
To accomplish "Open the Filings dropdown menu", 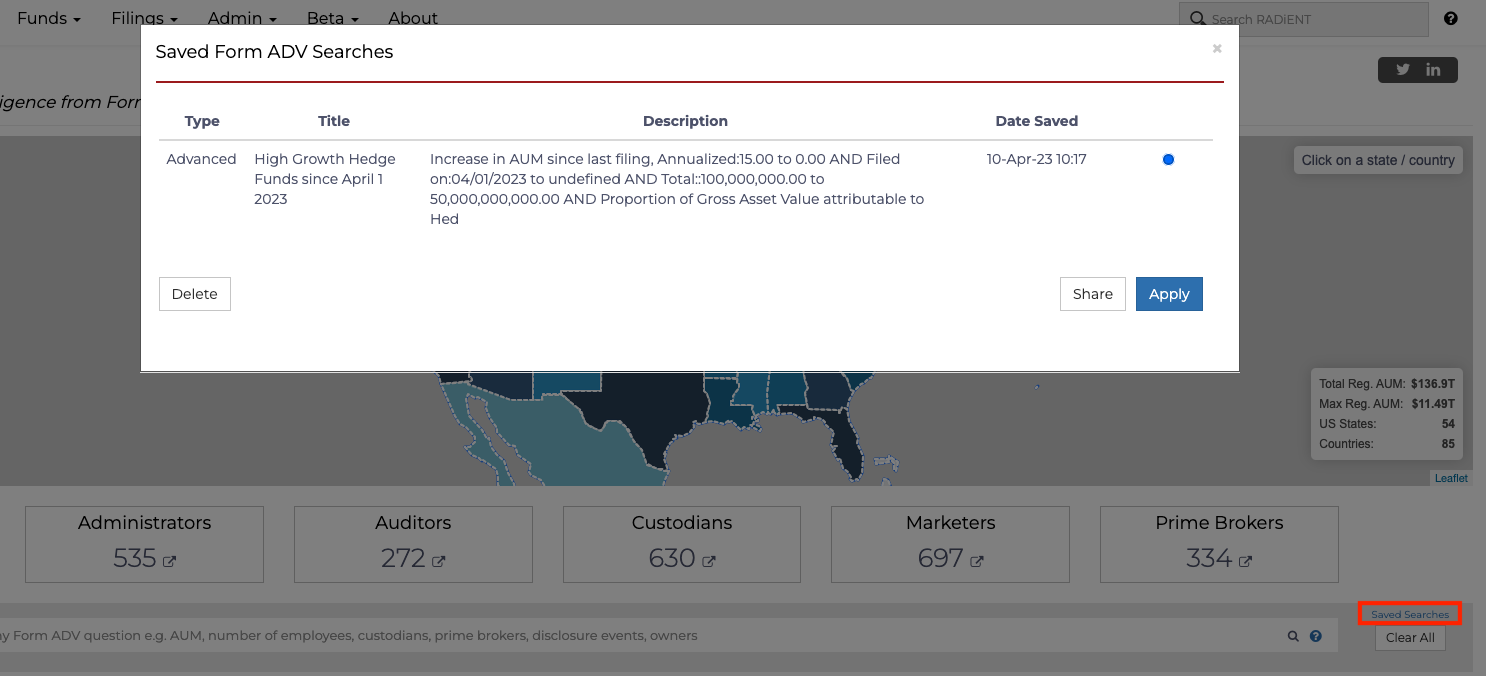I will (x=144, y=18).
